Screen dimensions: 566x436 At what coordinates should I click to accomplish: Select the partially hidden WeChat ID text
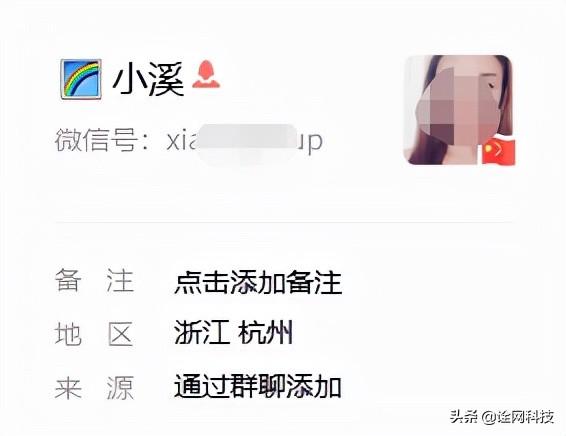(244, 141)
